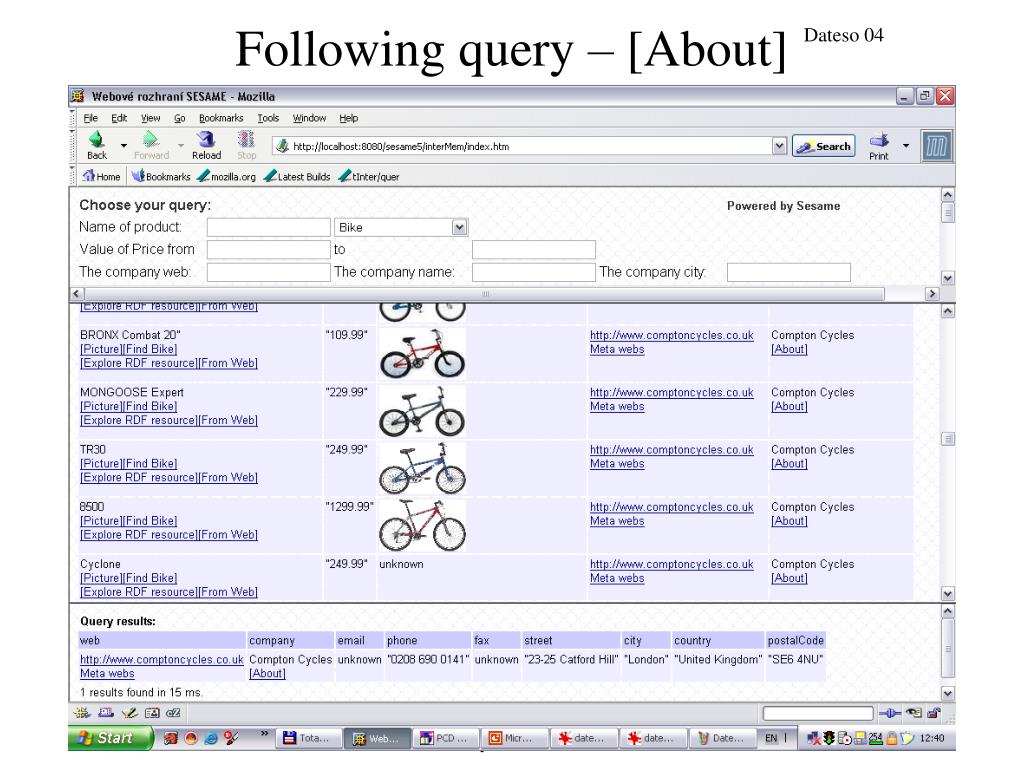Open Navigator from status bar component icons
This screenshot has height=768, width=1024.
pos(82,712)
